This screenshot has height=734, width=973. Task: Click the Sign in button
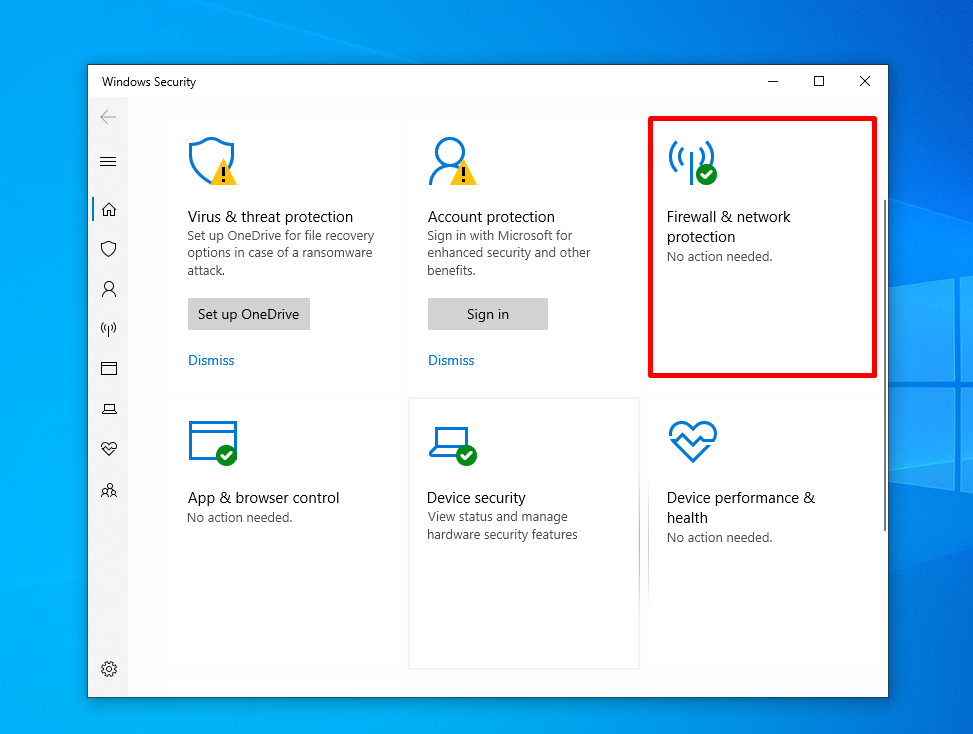pyautogui.click(x=488, y=314)
